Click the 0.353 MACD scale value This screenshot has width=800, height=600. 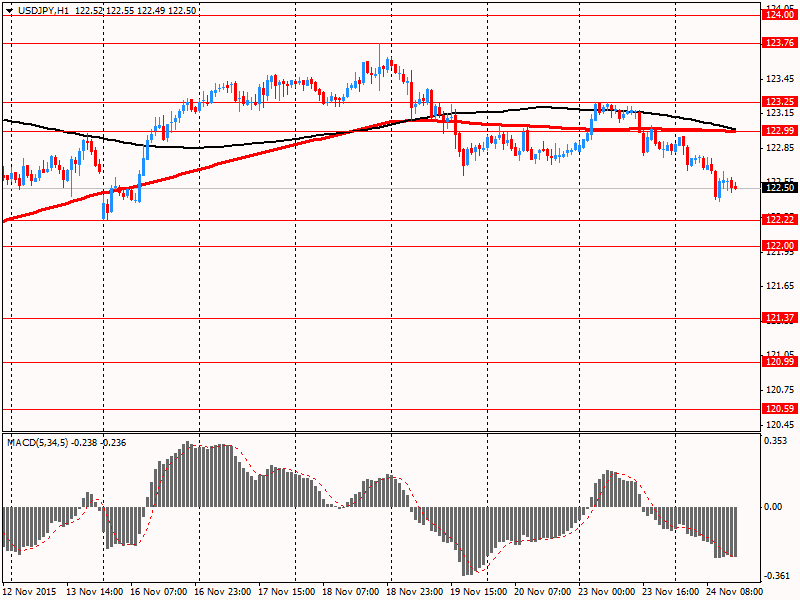777,440
